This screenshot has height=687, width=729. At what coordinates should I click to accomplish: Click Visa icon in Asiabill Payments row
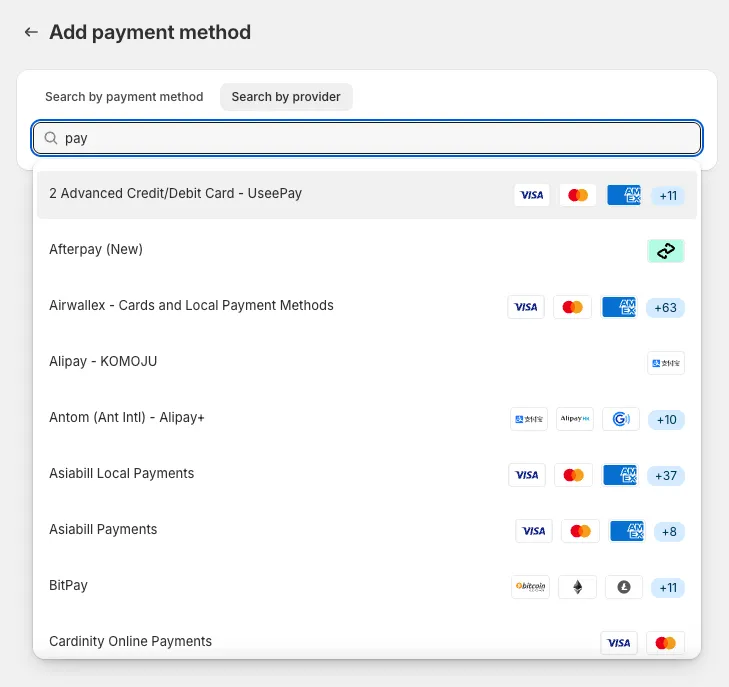[x=534, y=531]
